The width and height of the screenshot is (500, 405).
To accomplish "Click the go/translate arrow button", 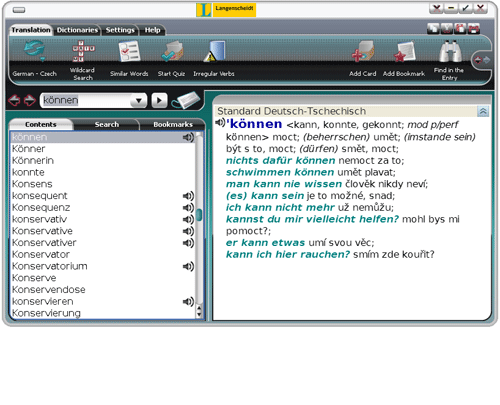I will (159, 100).
